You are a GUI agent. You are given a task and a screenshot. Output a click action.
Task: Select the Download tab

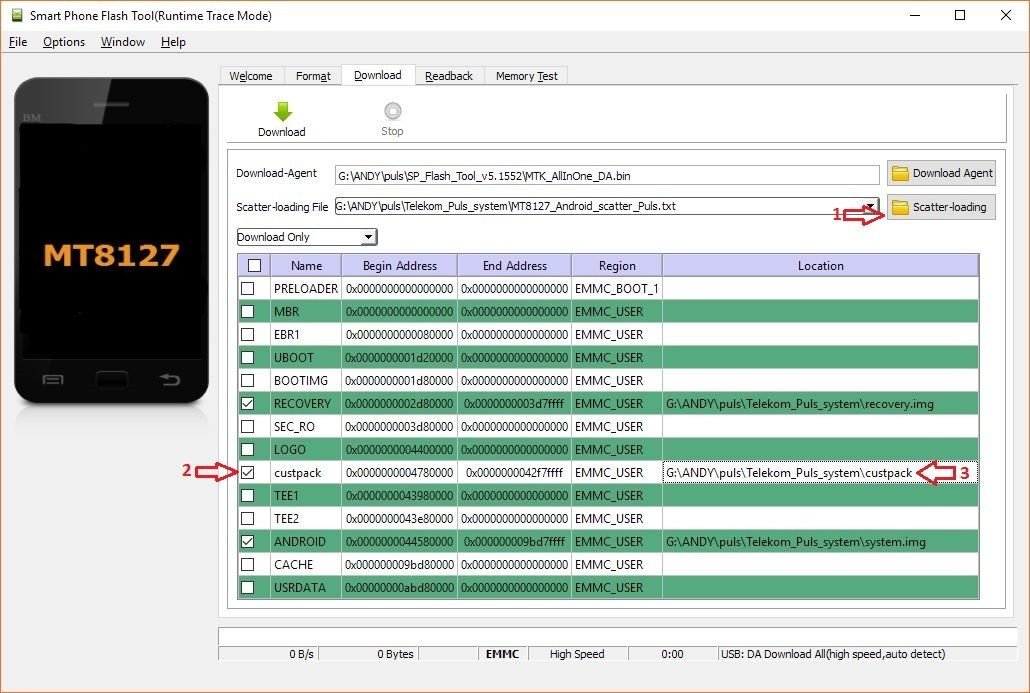point(378,75)
